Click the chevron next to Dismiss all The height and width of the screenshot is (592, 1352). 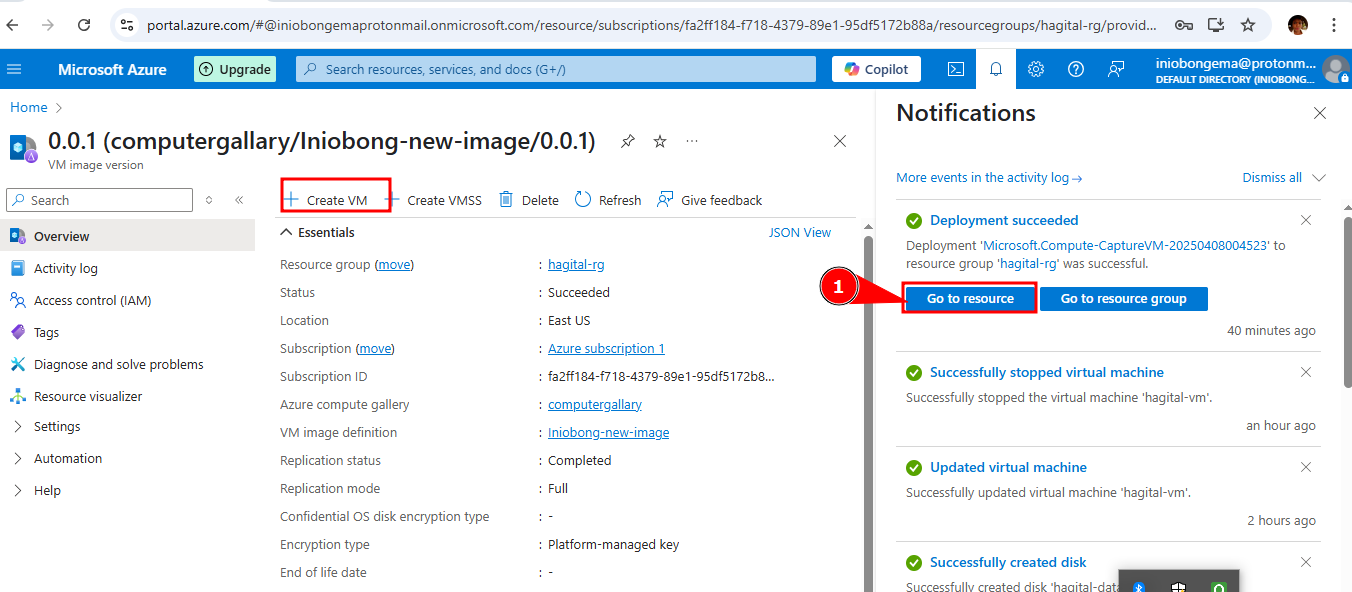point(1319,178)
